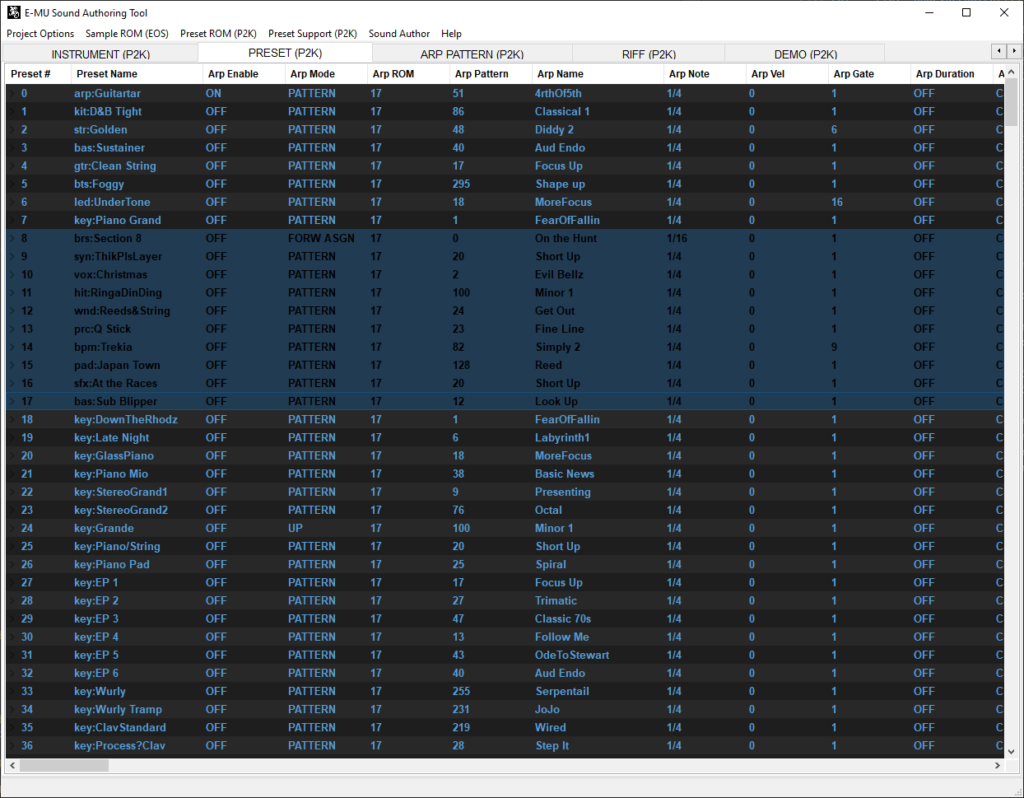The width and height of the screenshot is (1024, 798).
Task: Open the RIFF (P2K) tab
Action: click(648, 54)
